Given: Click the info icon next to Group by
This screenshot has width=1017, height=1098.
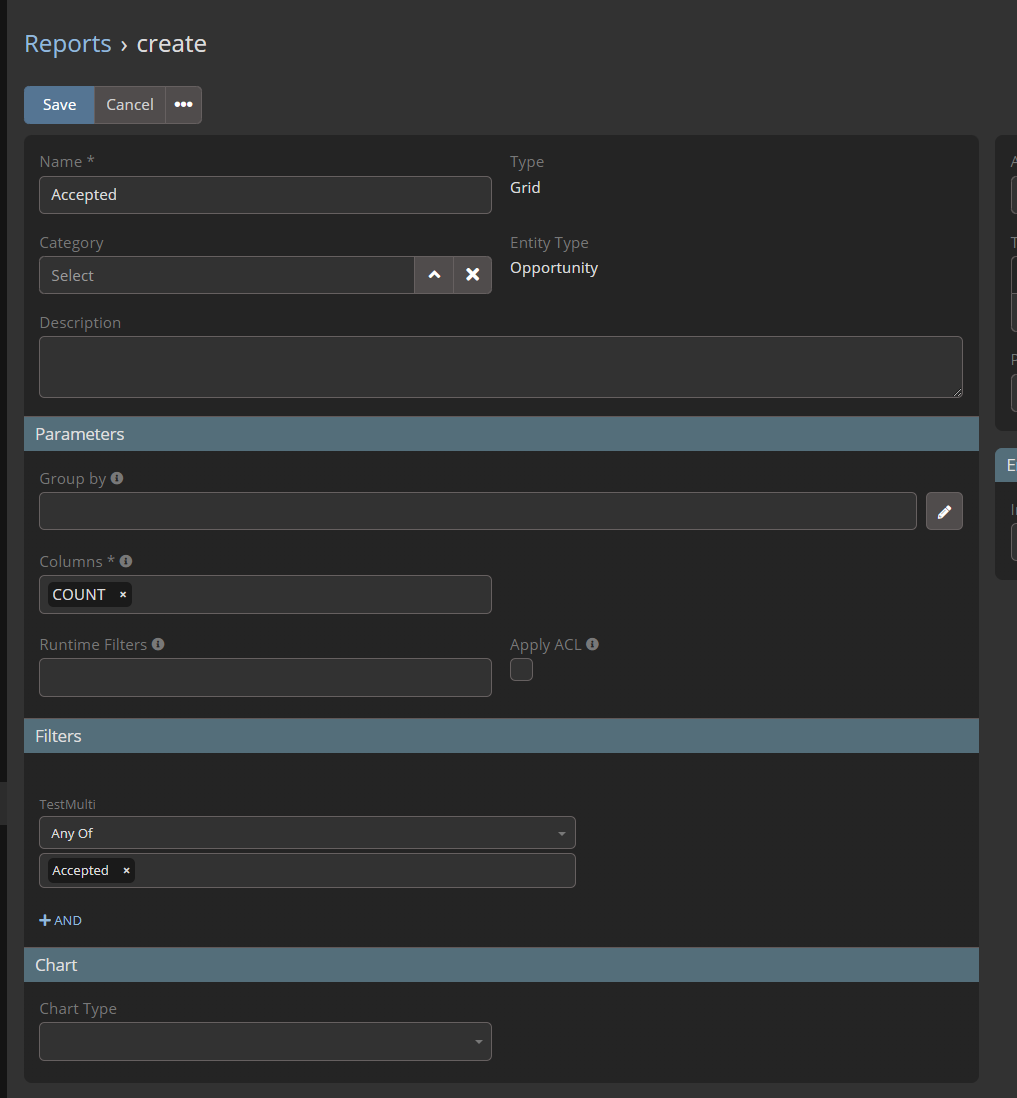Looking at the screenshot, I should [117, 479].
